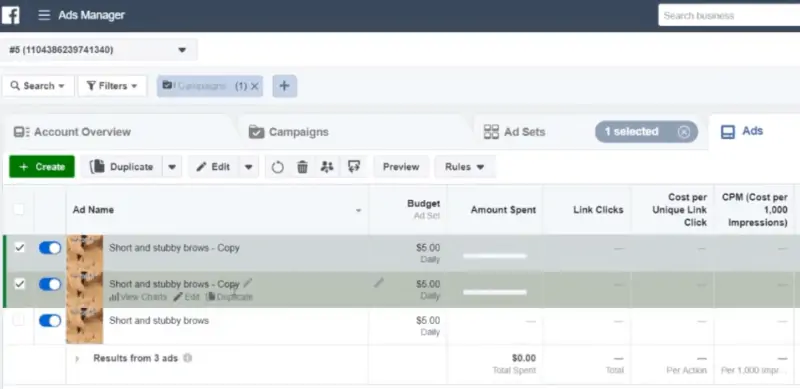Image resolution: width=800 pixels, height=389 pixels.
Task: Turn off the 'Short and stubby brows' ad without Copy
Action: [x=50, y=321]
